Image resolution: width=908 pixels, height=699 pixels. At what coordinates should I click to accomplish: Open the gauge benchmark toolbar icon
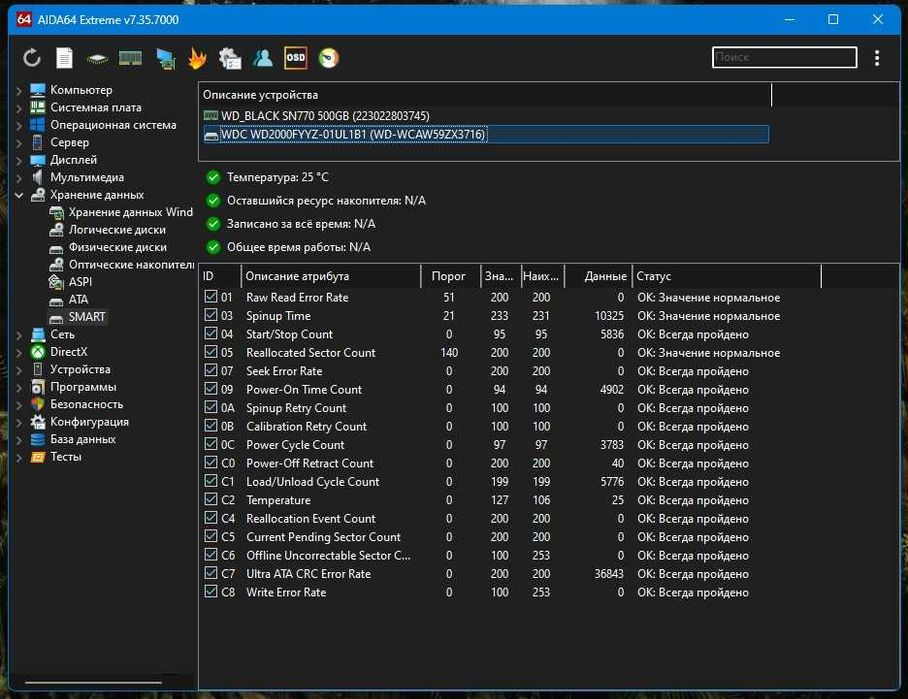pos(328,58)
